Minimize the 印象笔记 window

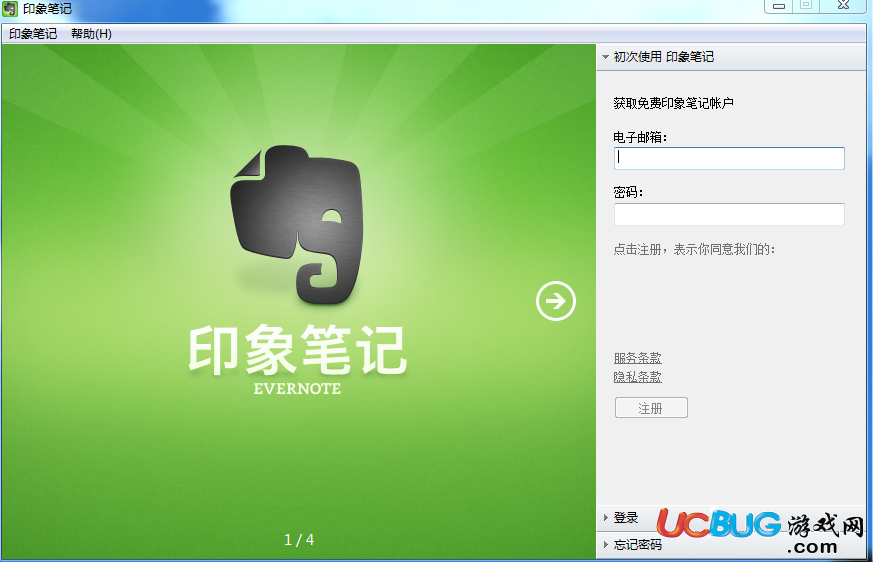tap(779, 6)
